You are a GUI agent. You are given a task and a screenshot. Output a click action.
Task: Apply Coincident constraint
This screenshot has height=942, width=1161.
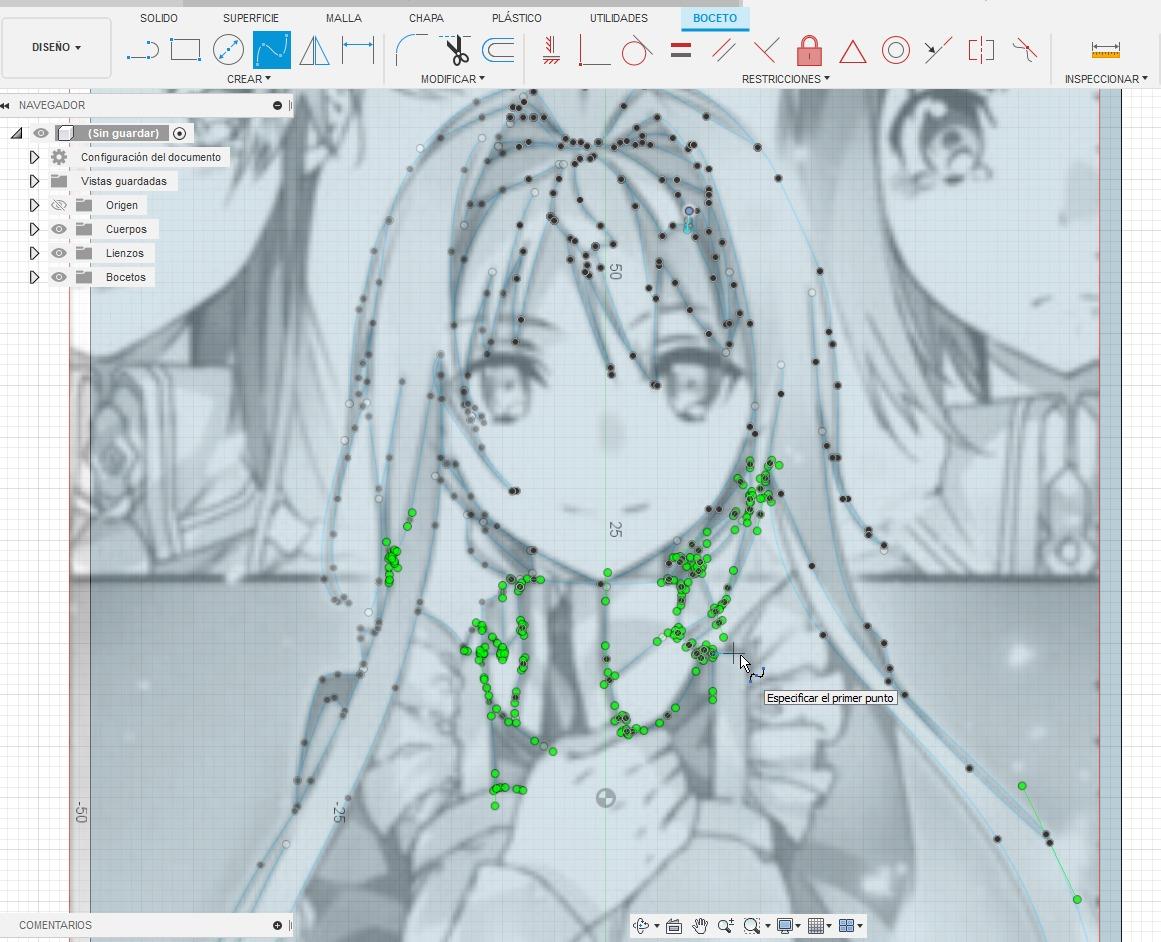594,50
